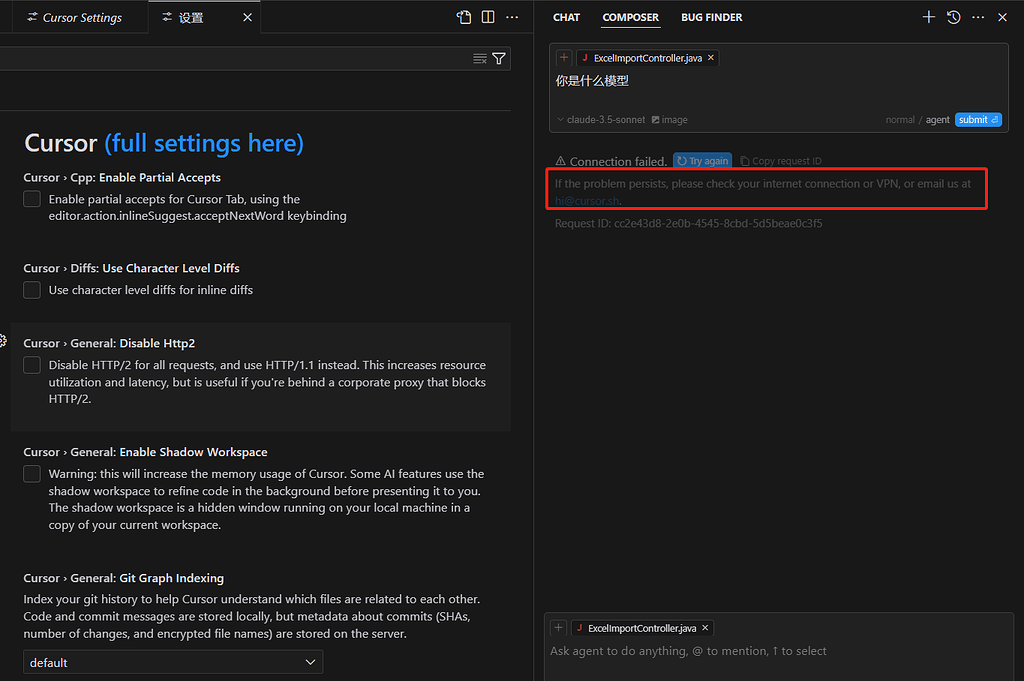The height and width of the screenshot is (681, 1024).
Task: Enable the Shadow Workspace checkbox
Action: pyautogui.click(x=32, y=474)
